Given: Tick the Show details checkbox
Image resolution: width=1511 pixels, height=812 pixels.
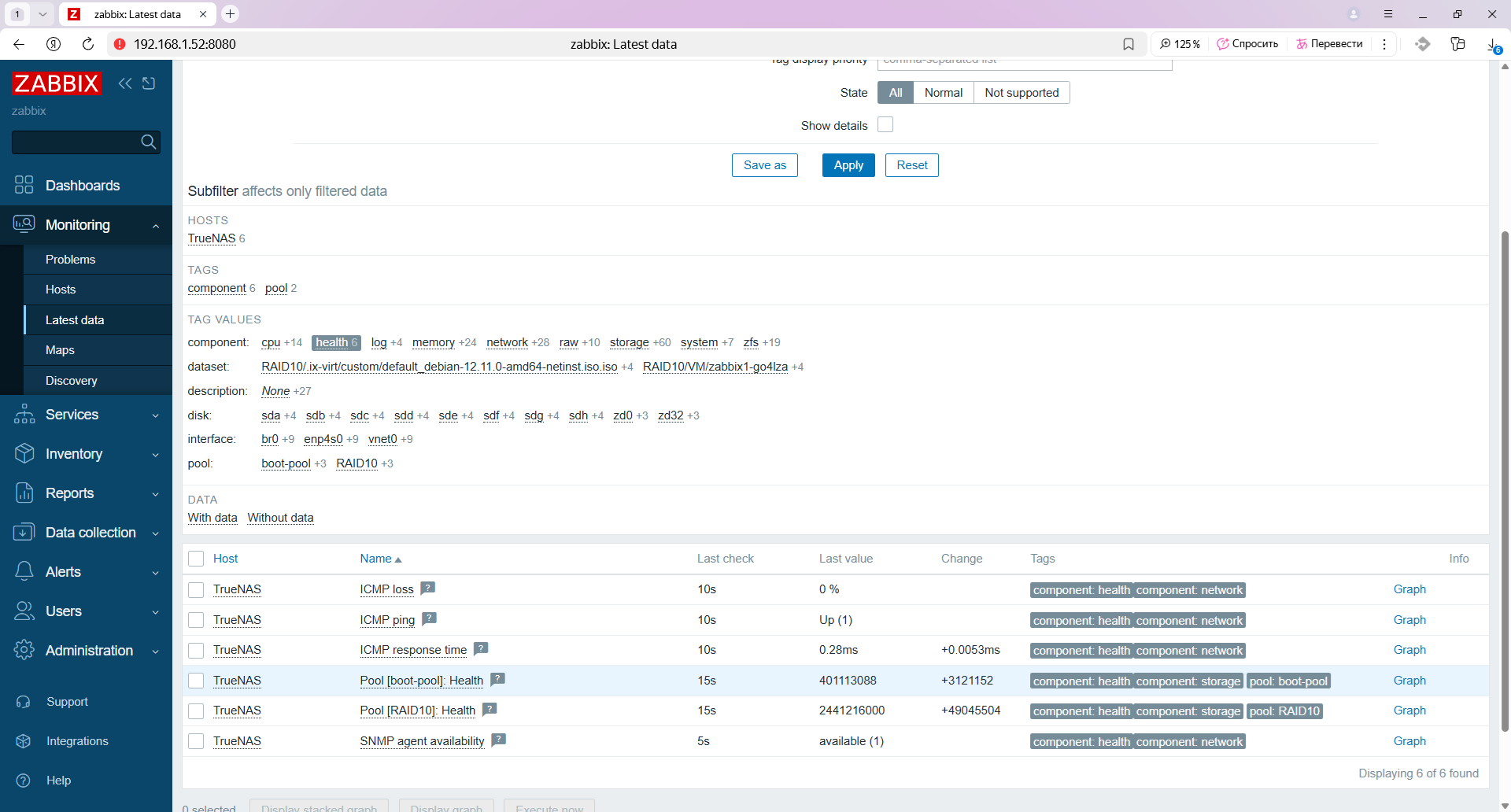Looking at the screenshot, I should point(885,124).
